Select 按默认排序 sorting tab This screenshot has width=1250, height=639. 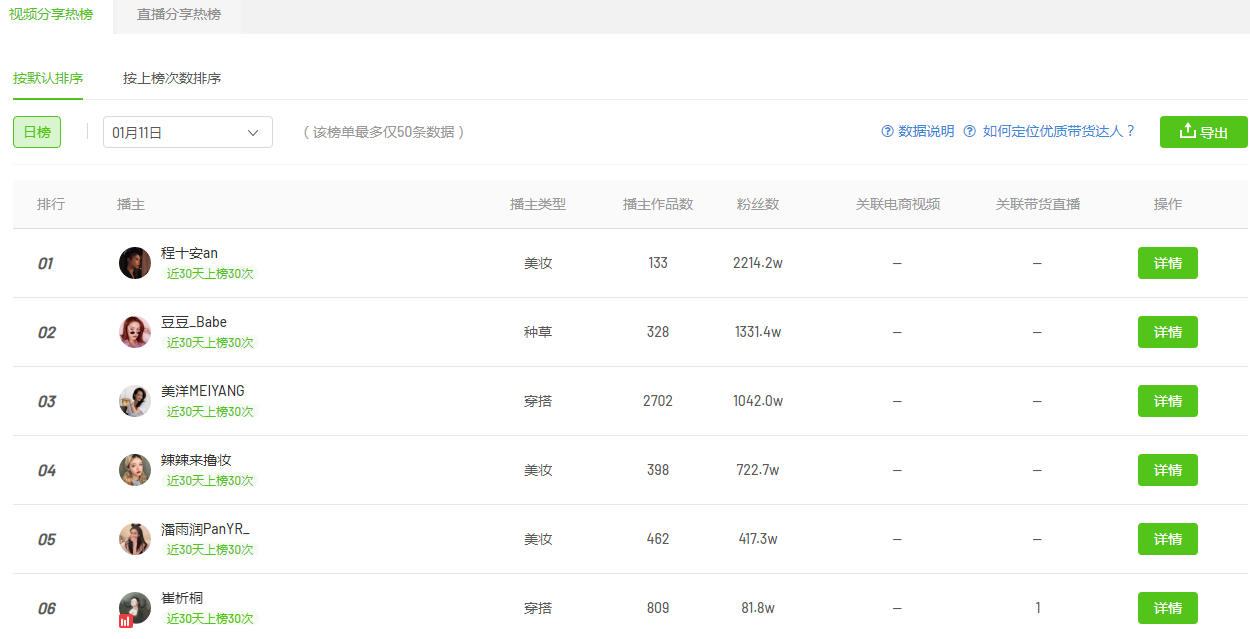point(48,78)
